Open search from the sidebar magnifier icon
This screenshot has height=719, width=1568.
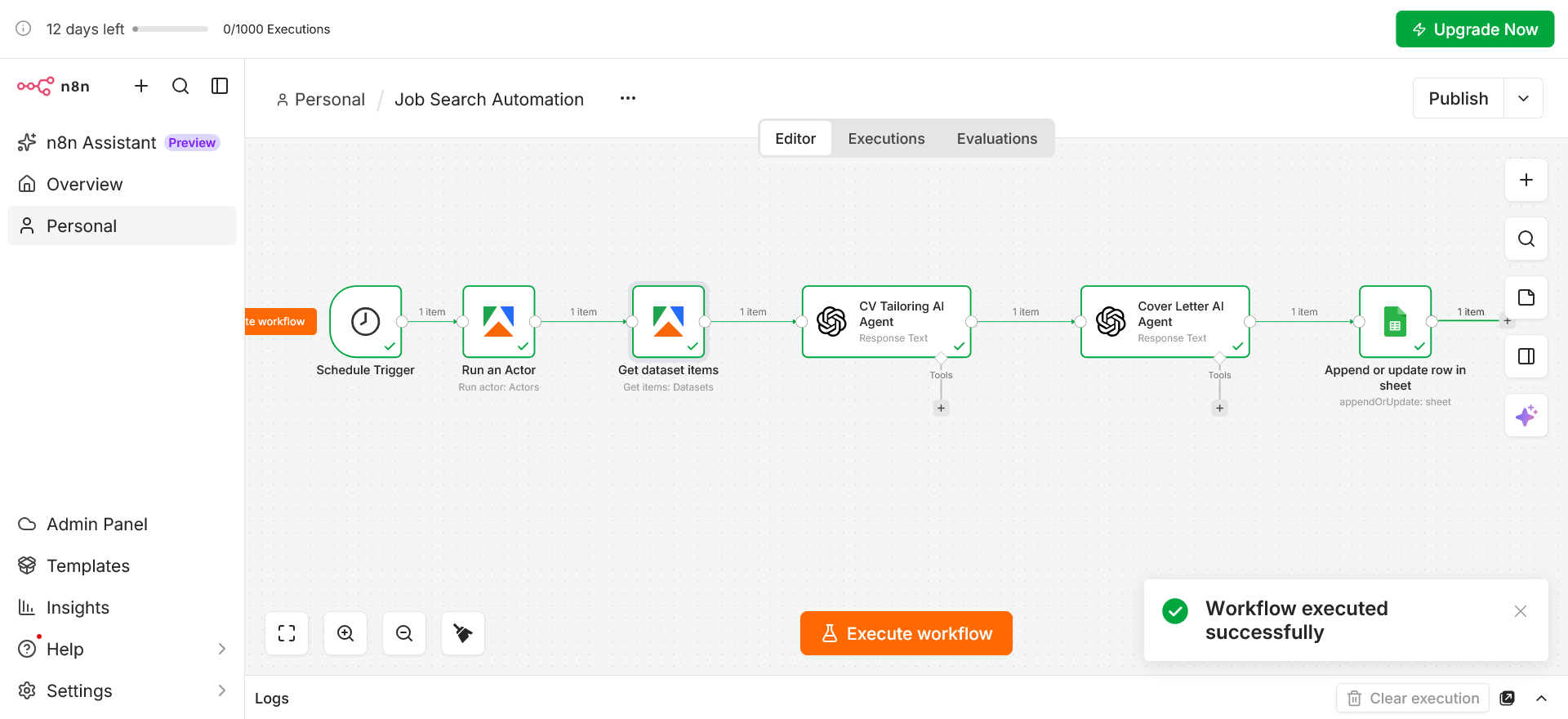[x=180, y=86]
